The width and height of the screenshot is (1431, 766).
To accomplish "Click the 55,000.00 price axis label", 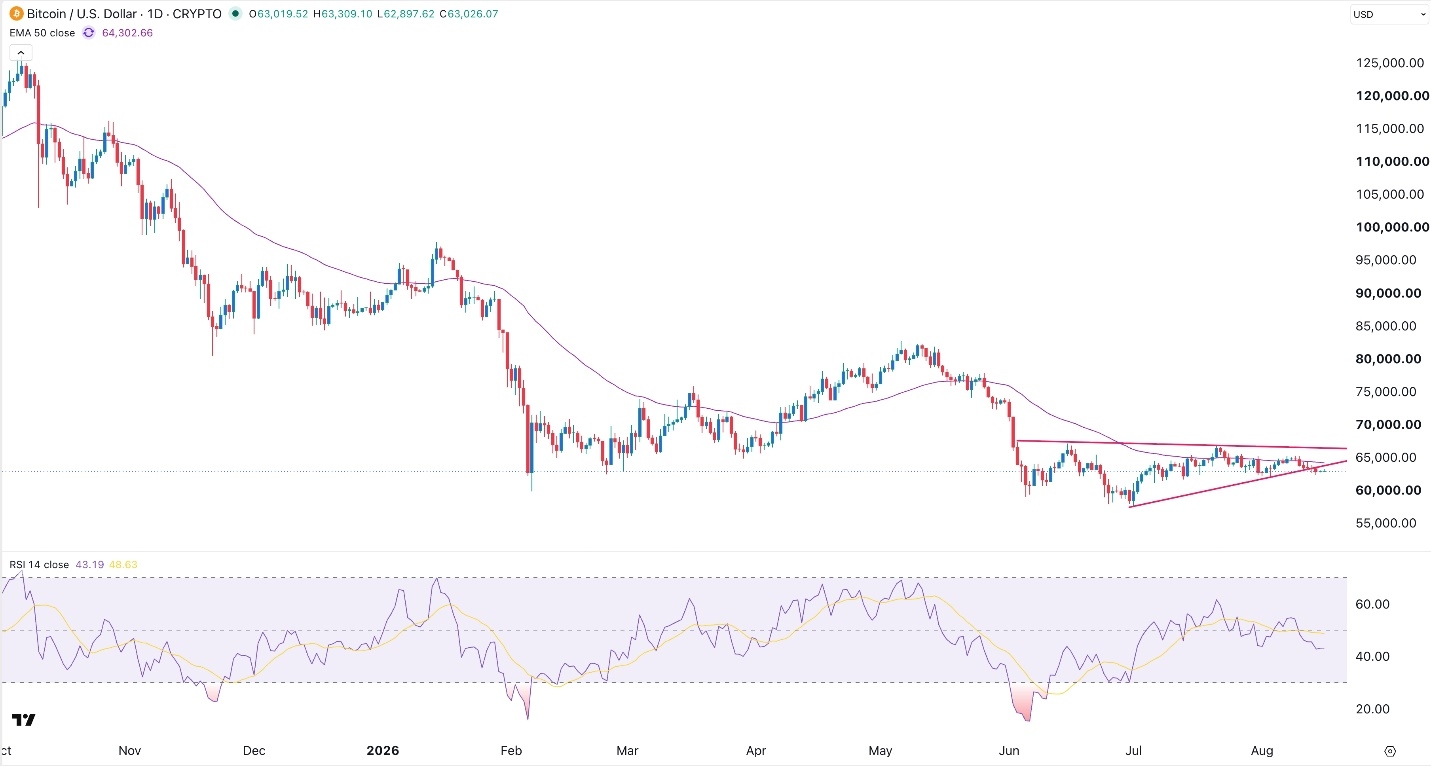I will (x=1388, y=523).
